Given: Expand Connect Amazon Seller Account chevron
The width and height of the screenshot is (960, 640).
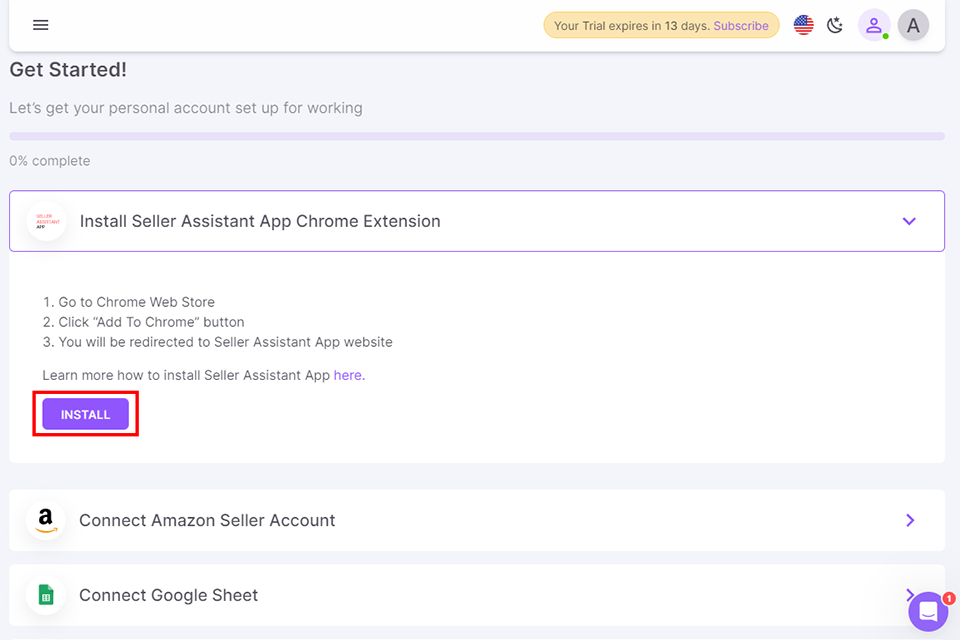Looking at the screenshot, I should click(910, 520).
